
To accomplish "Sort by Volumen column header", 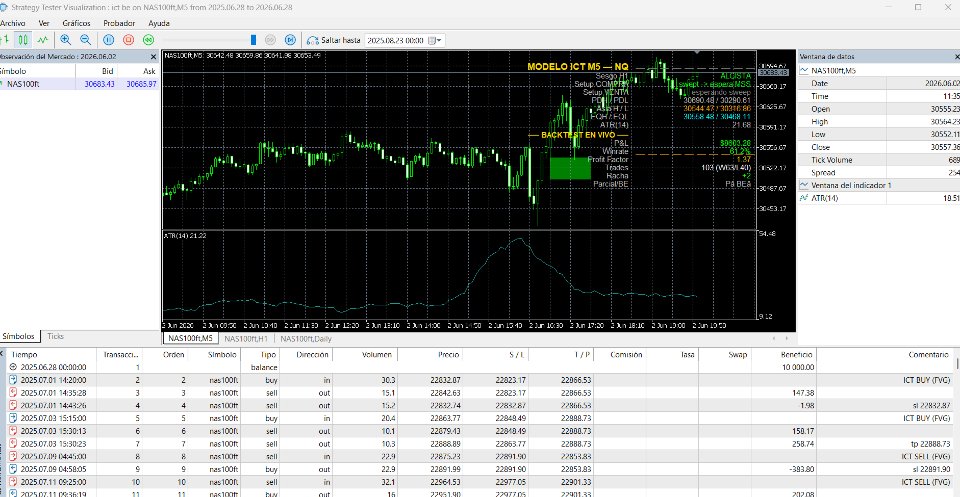I will (378, 354).
